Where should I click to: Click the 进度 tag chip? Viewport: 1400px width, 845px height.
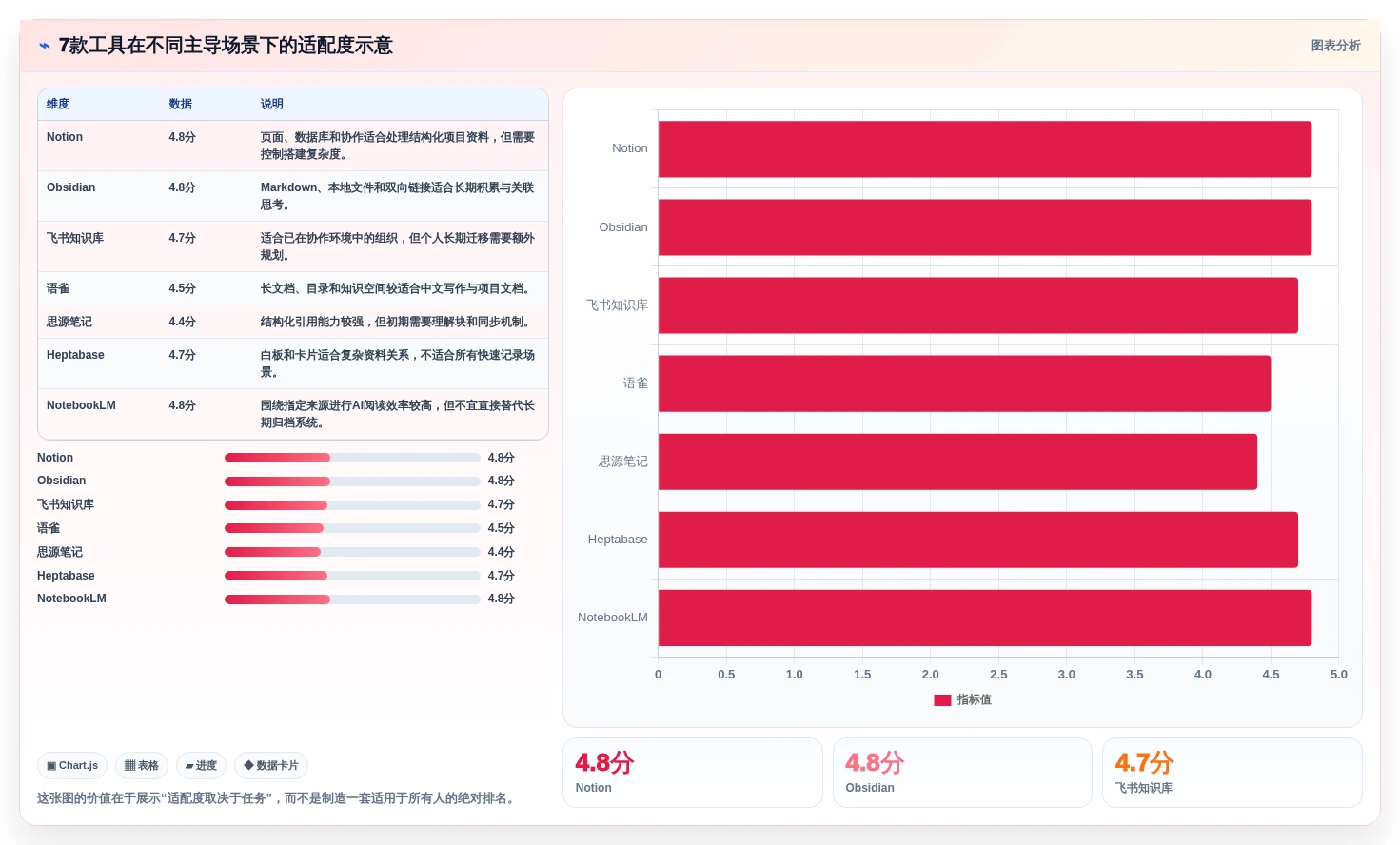coord(201,765)
